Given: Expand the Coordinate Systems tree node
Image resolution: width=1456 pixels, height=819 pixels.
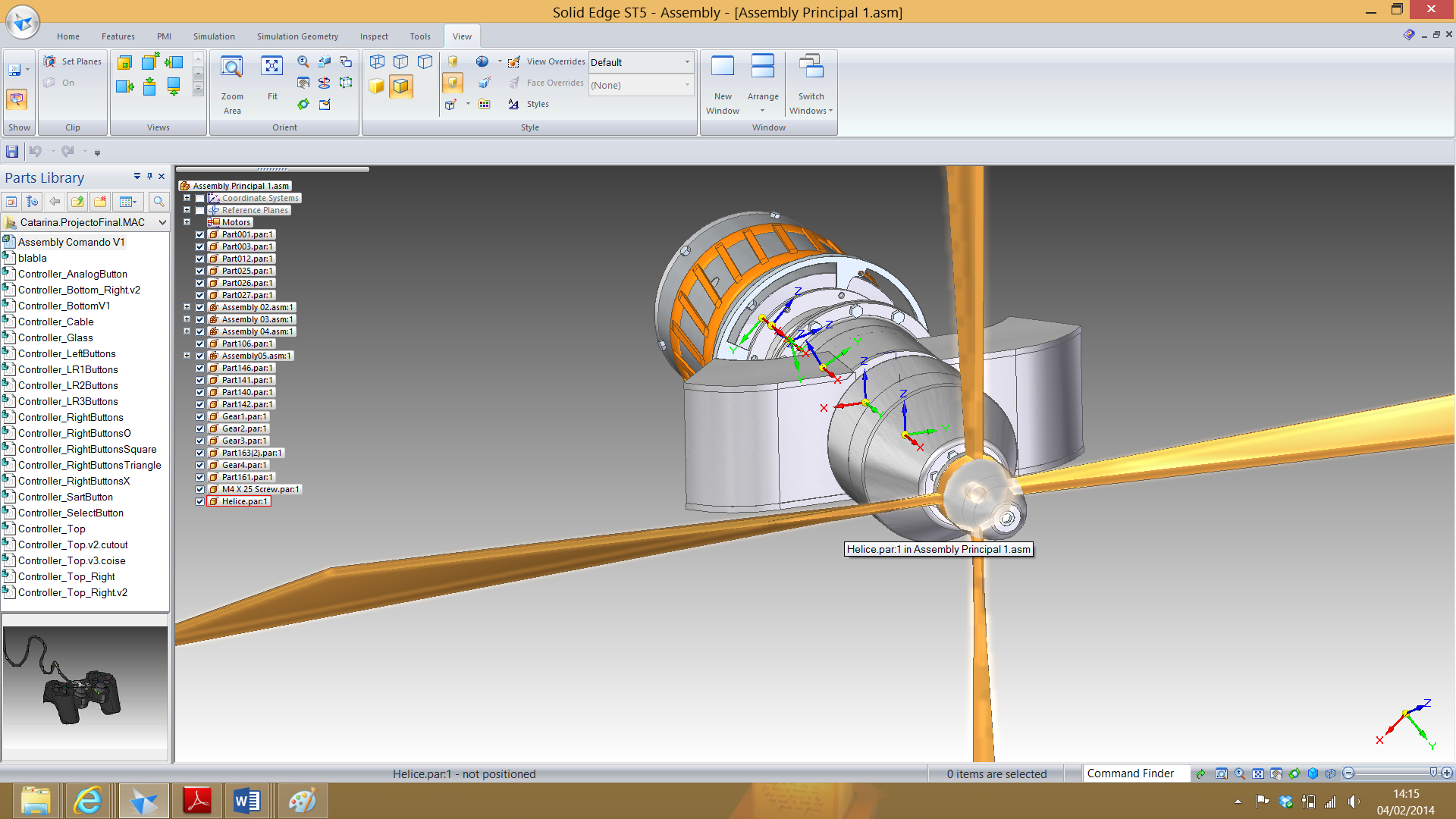Looking at the screenshot, I should point(187,198).
